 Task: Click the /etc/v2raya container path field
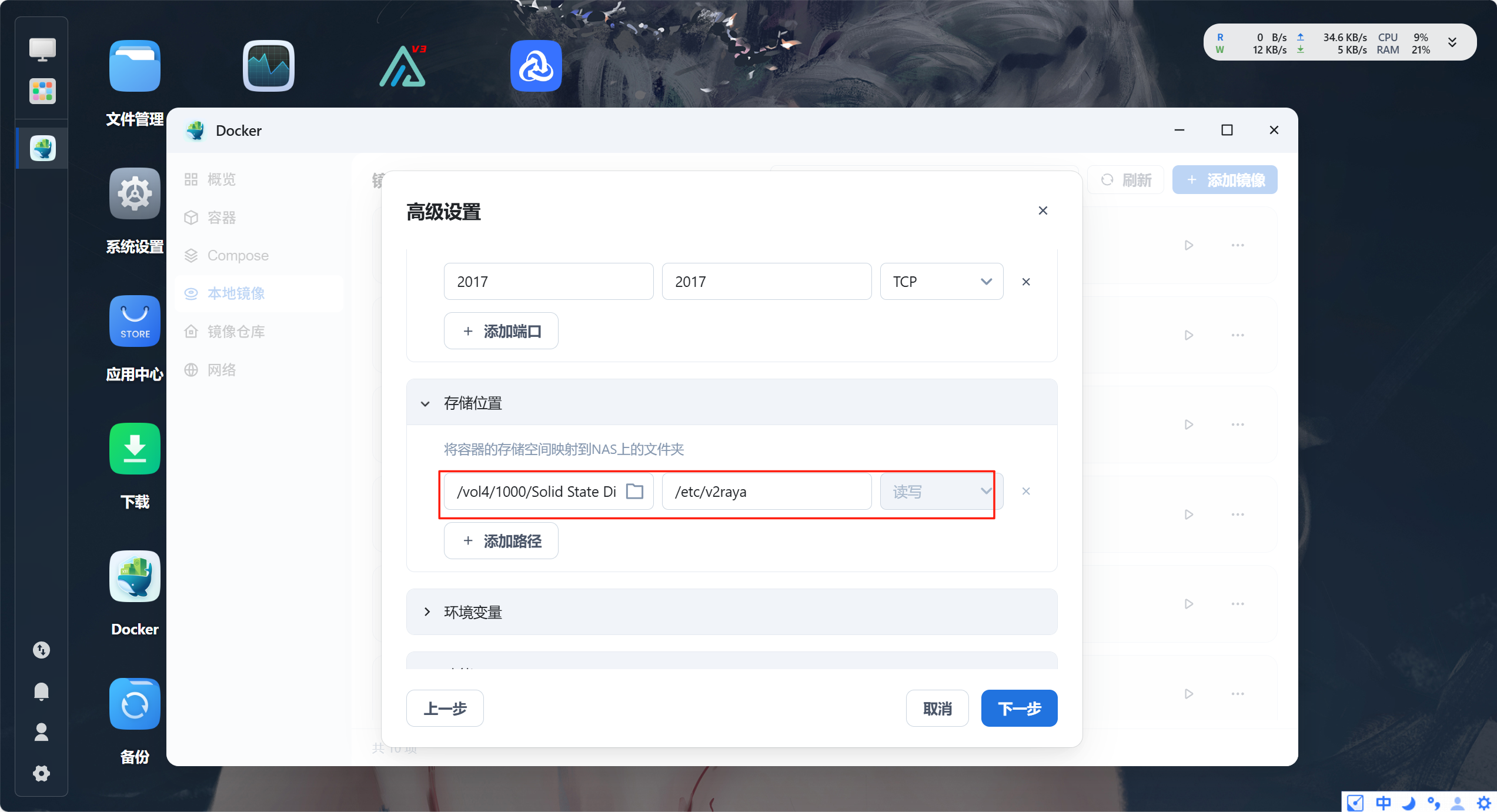(766, 492)
